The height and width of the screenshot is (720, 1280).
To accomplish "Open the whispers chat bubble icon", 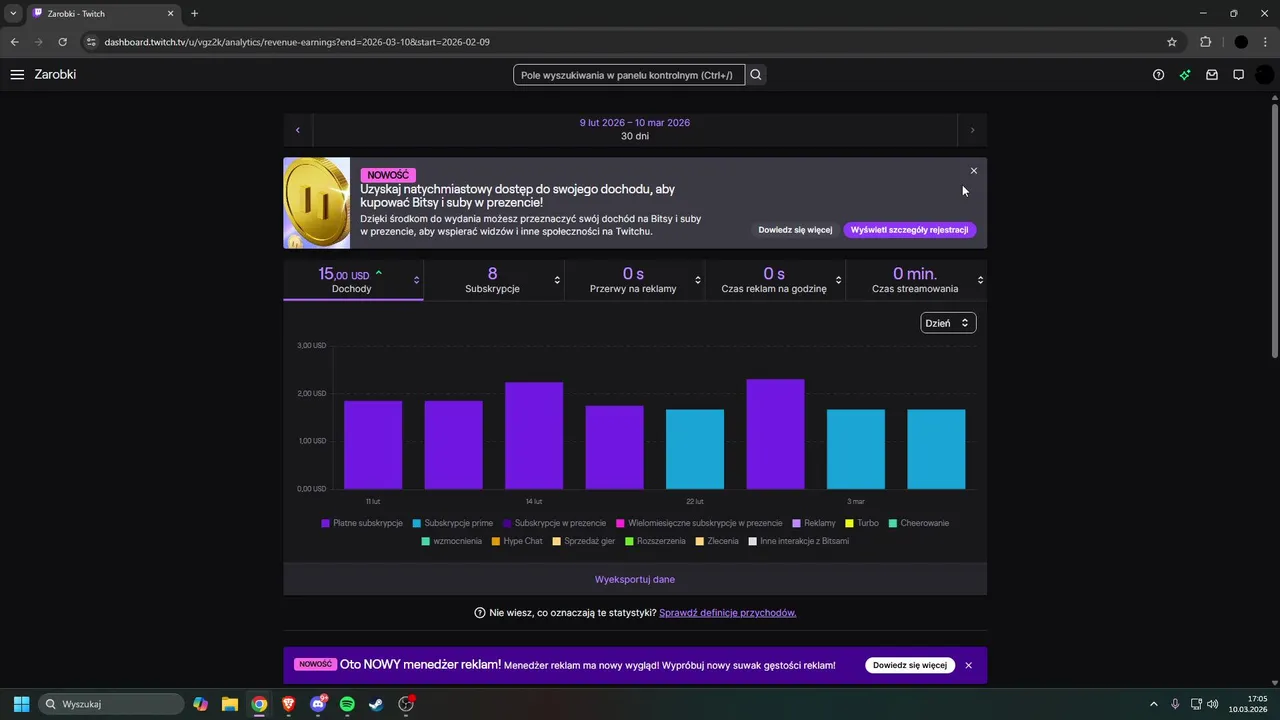I will (x=1238, y=75).
